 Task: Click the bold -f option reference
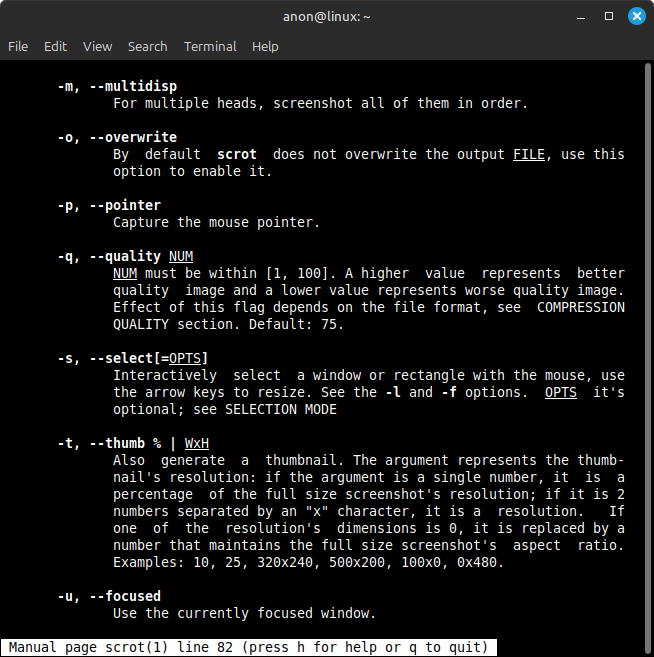click(x=449, y=392)
